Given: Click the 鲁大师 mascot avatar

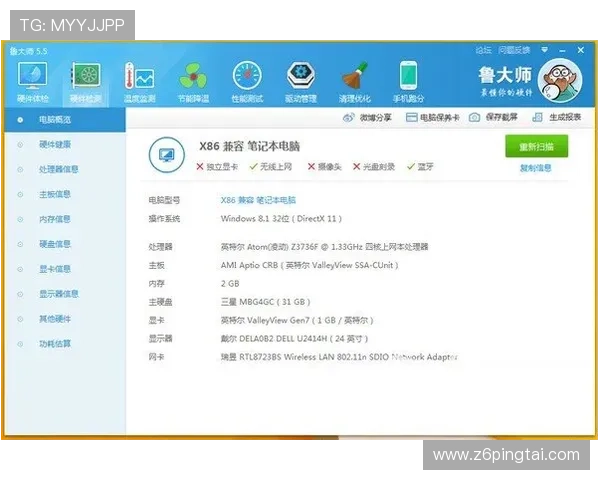Looking at the screenshot, I should (561, 79).
